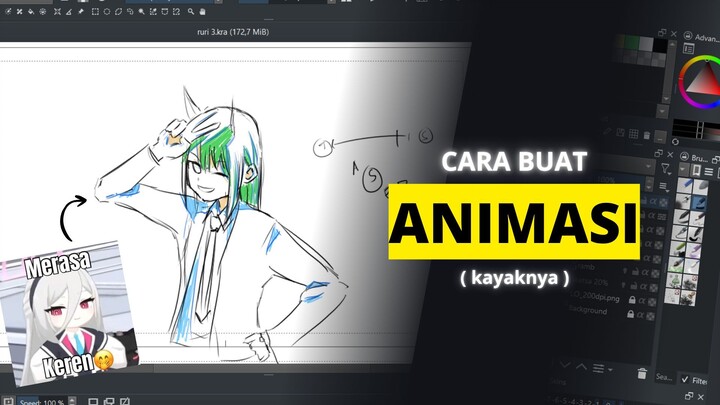Select the Smart Patch tool
This screenshot has height=405, width=720.
[20, 11]
